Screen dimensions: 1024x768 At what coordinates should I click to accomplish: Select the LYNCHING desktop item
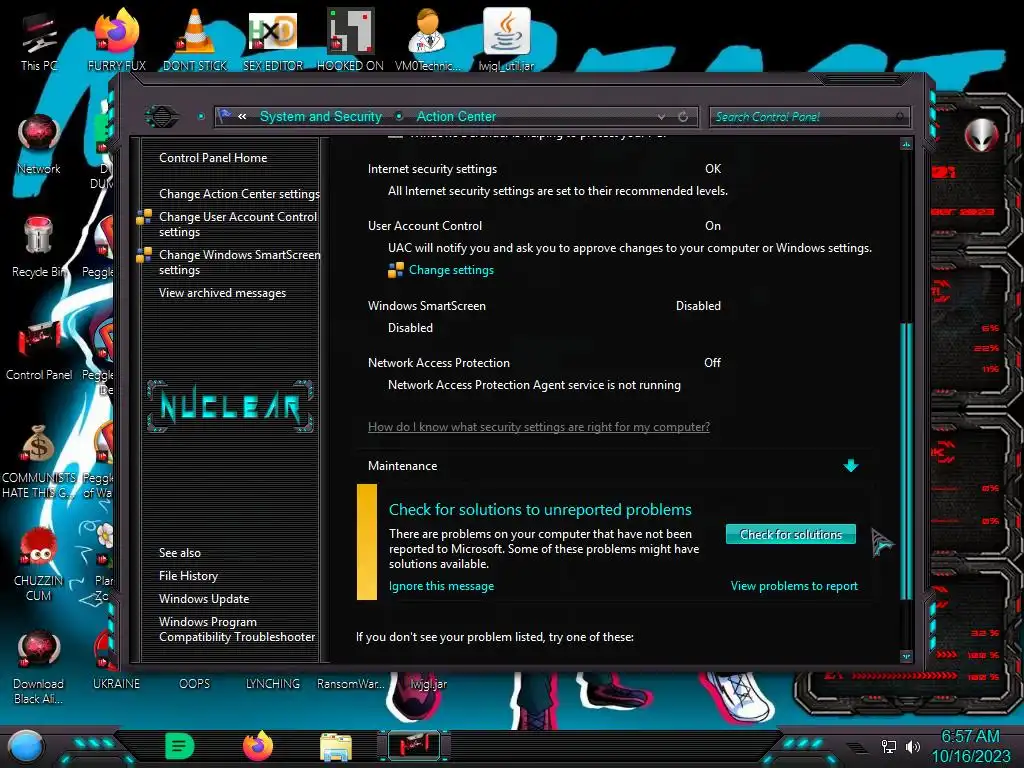(x=273, y=684)
